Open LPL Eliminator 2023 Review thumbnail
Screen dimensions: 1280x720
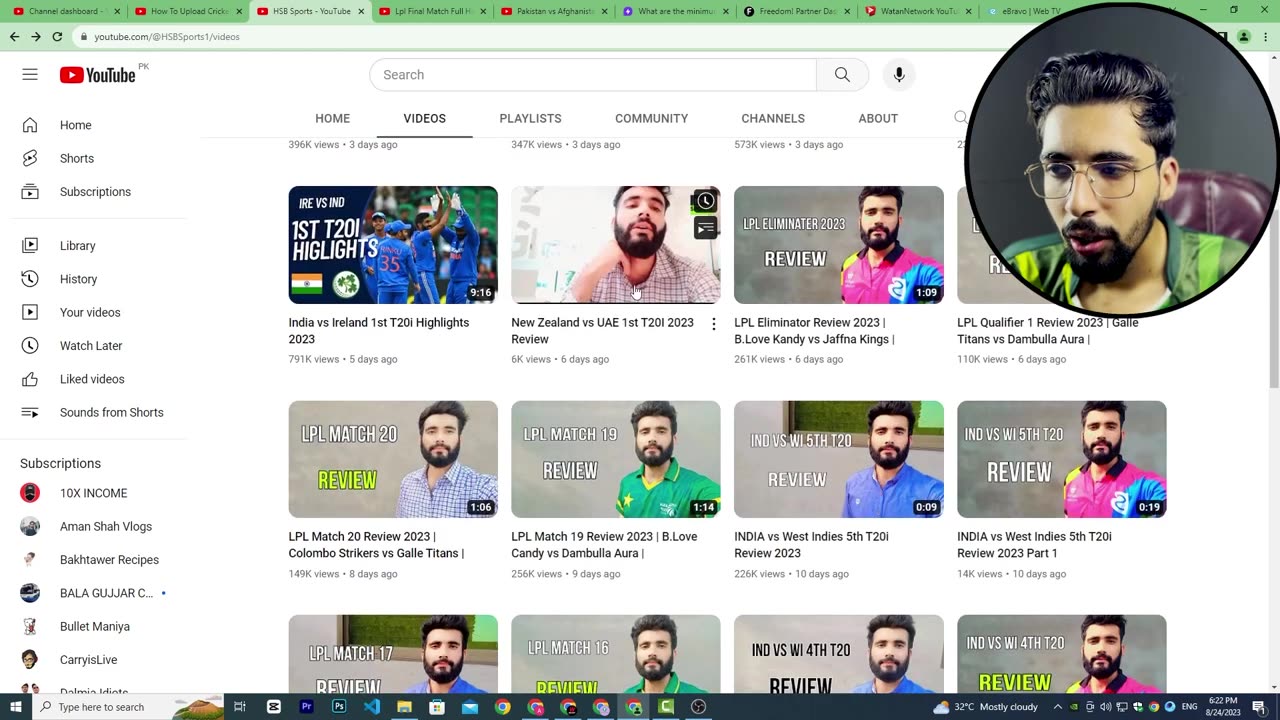click(x=839, y=245)
